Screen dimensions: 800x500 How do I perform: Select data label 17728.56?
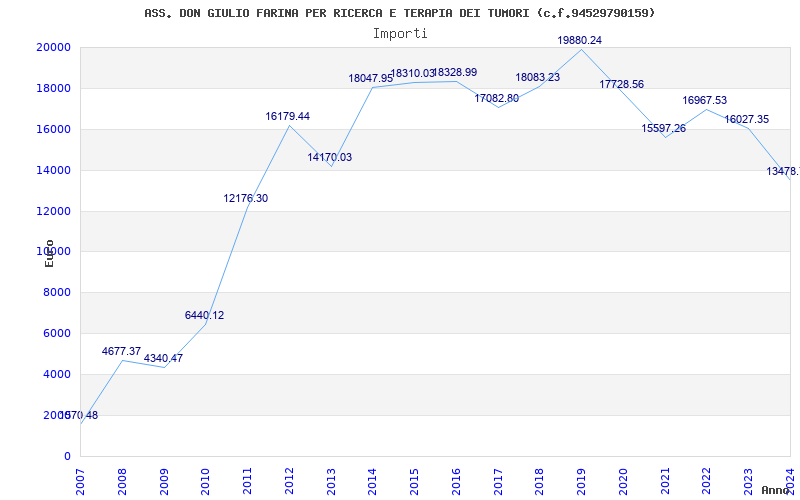coord(621,85)
